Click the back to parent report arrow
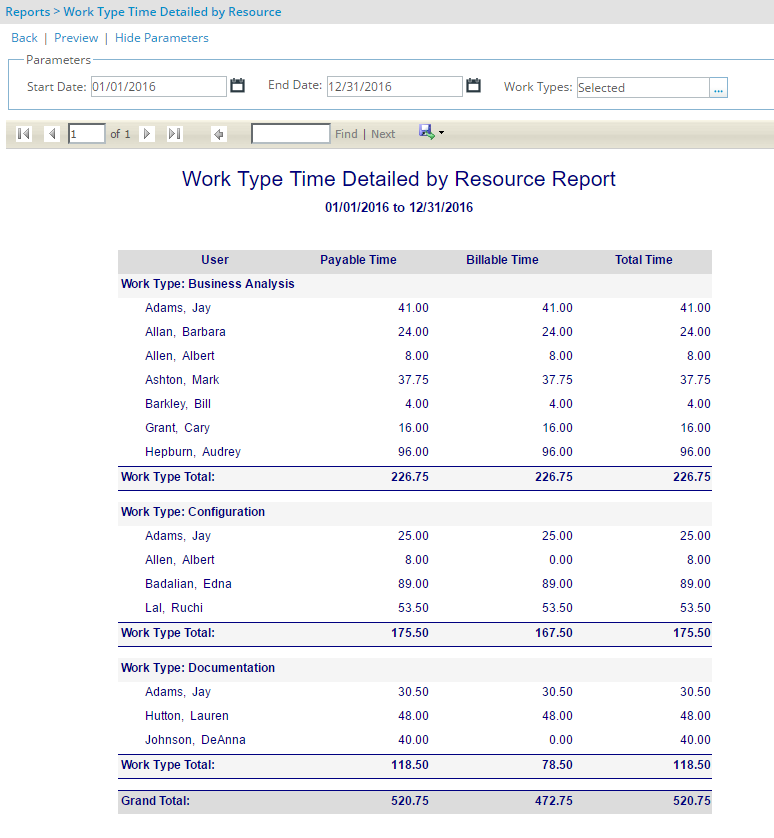Image resolution: width=774 pixels, height=838 pixels. coord(219,134)
